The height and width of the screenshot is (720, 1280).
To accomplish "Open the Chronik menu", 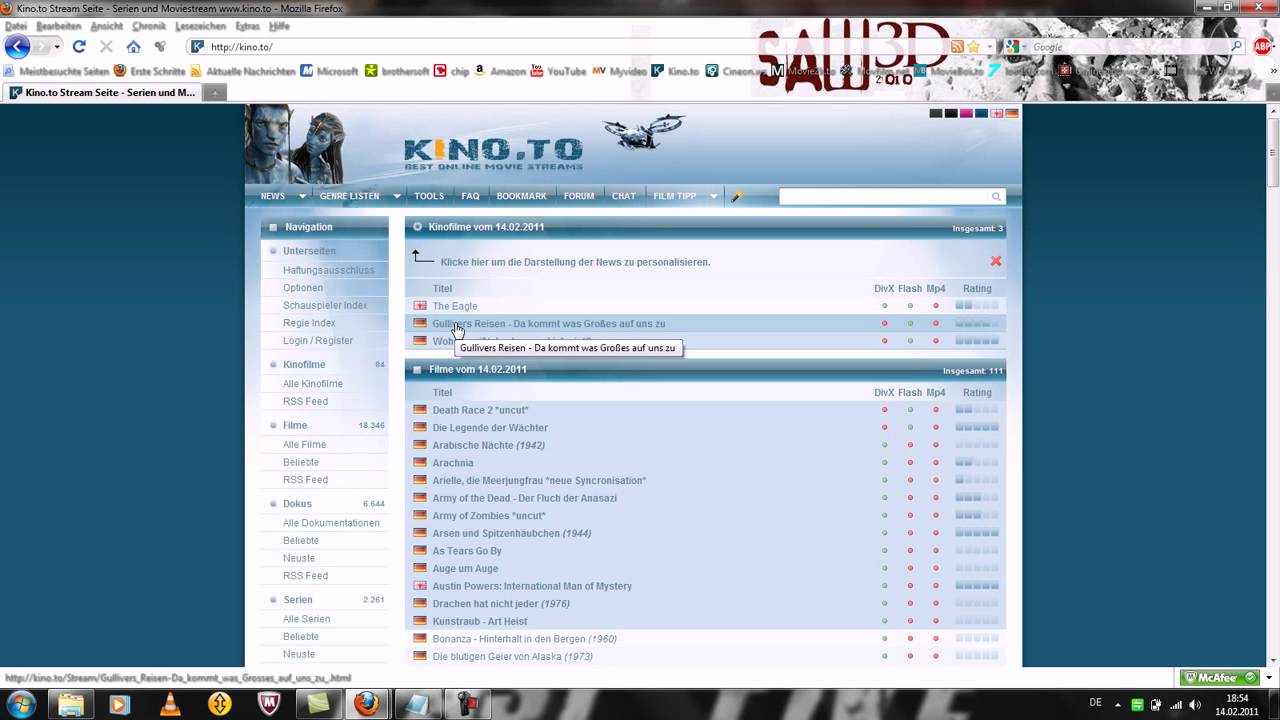I will (149, 26).
